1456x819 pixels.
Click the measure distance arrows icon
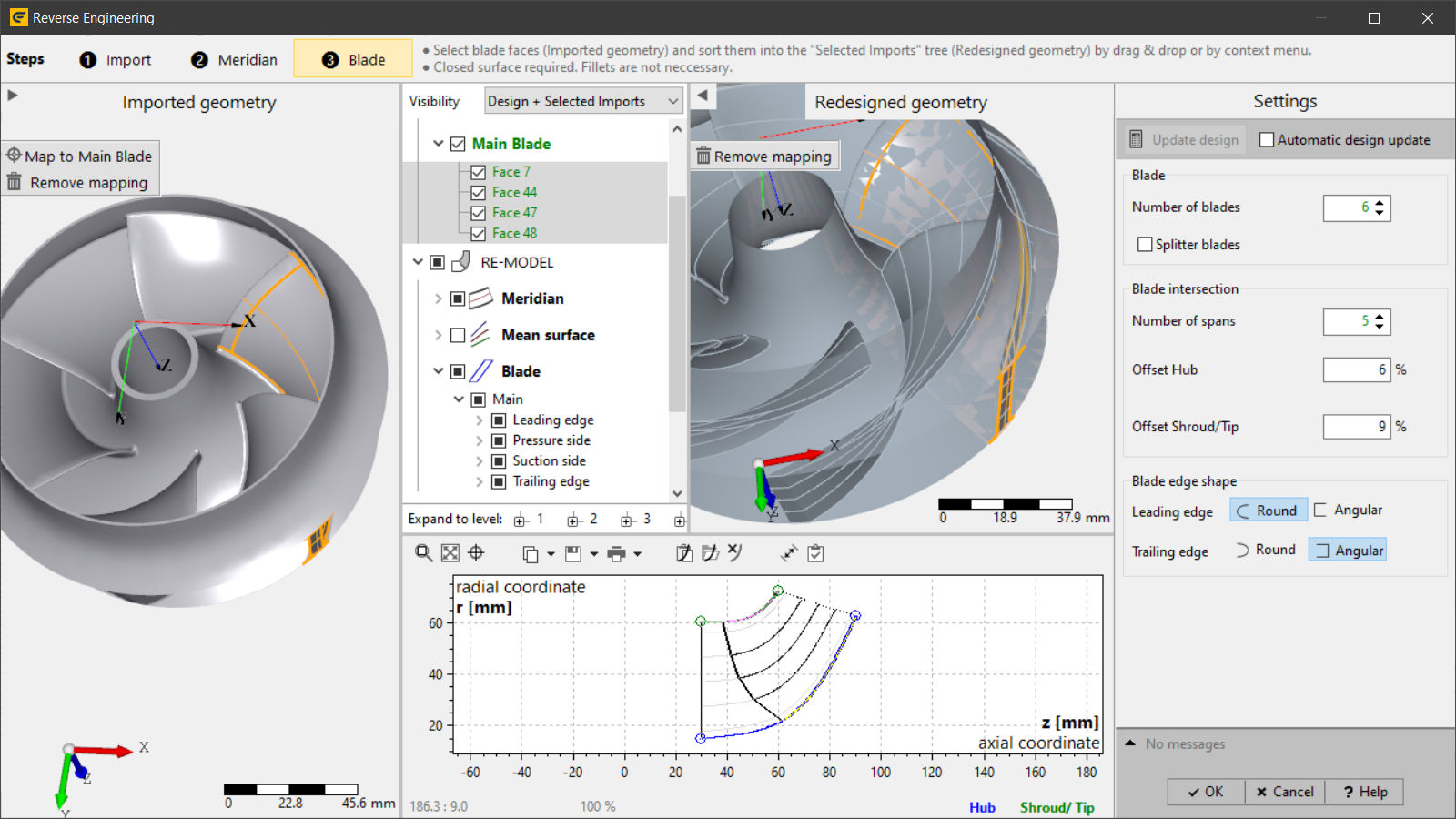click(789, 553)
